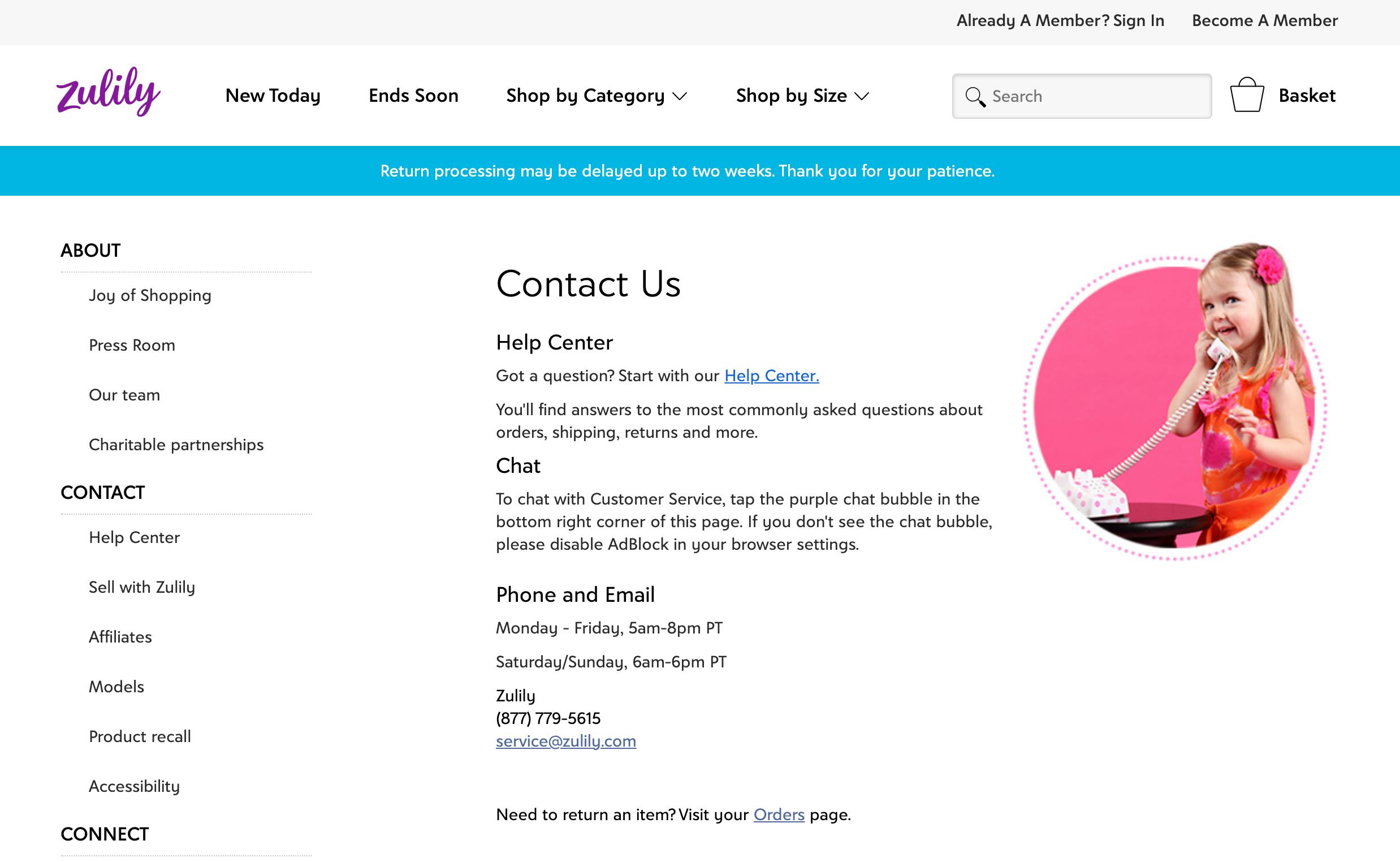
Task: Click inside the Search field
Action: pos(1082,96)
